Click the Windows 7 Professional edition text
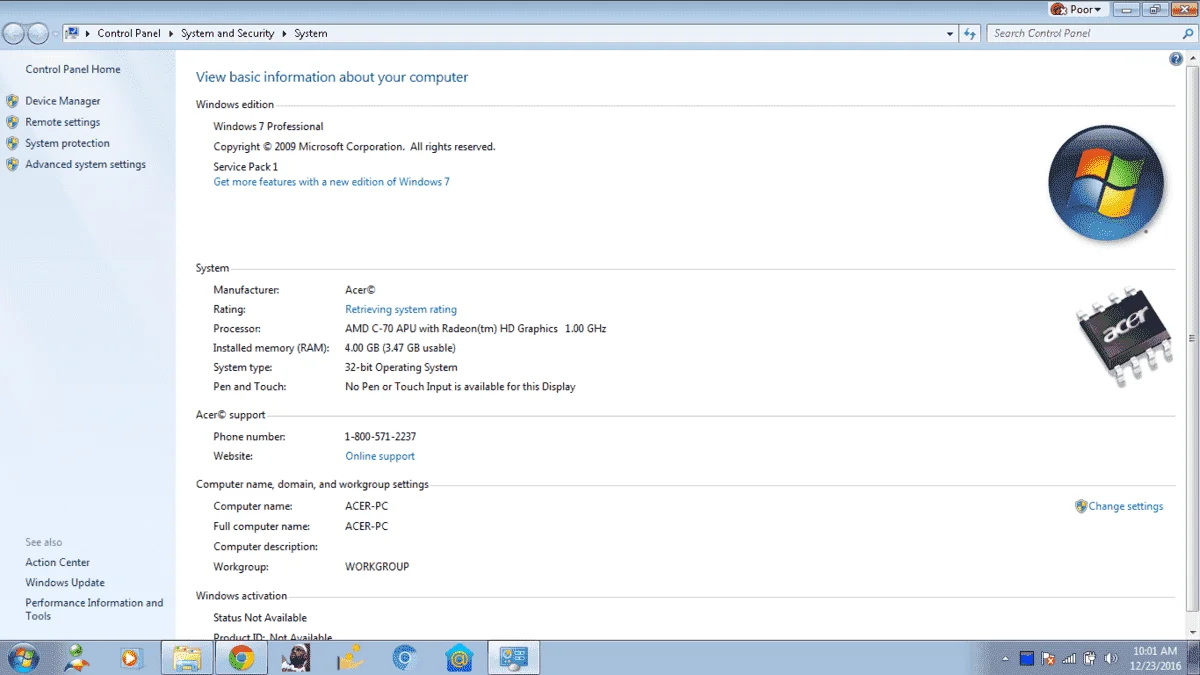 click(268, 127)
